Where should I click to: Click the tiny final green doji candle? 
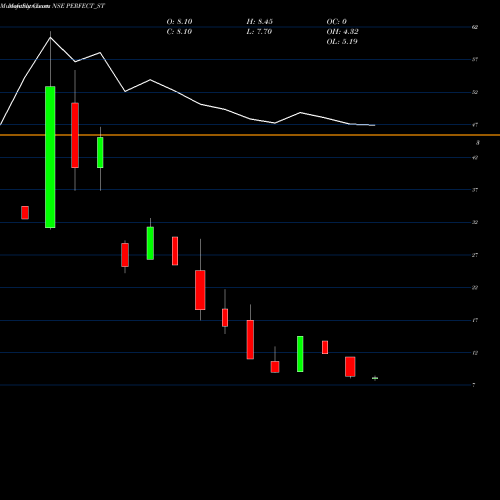click(x=375, y=378)
